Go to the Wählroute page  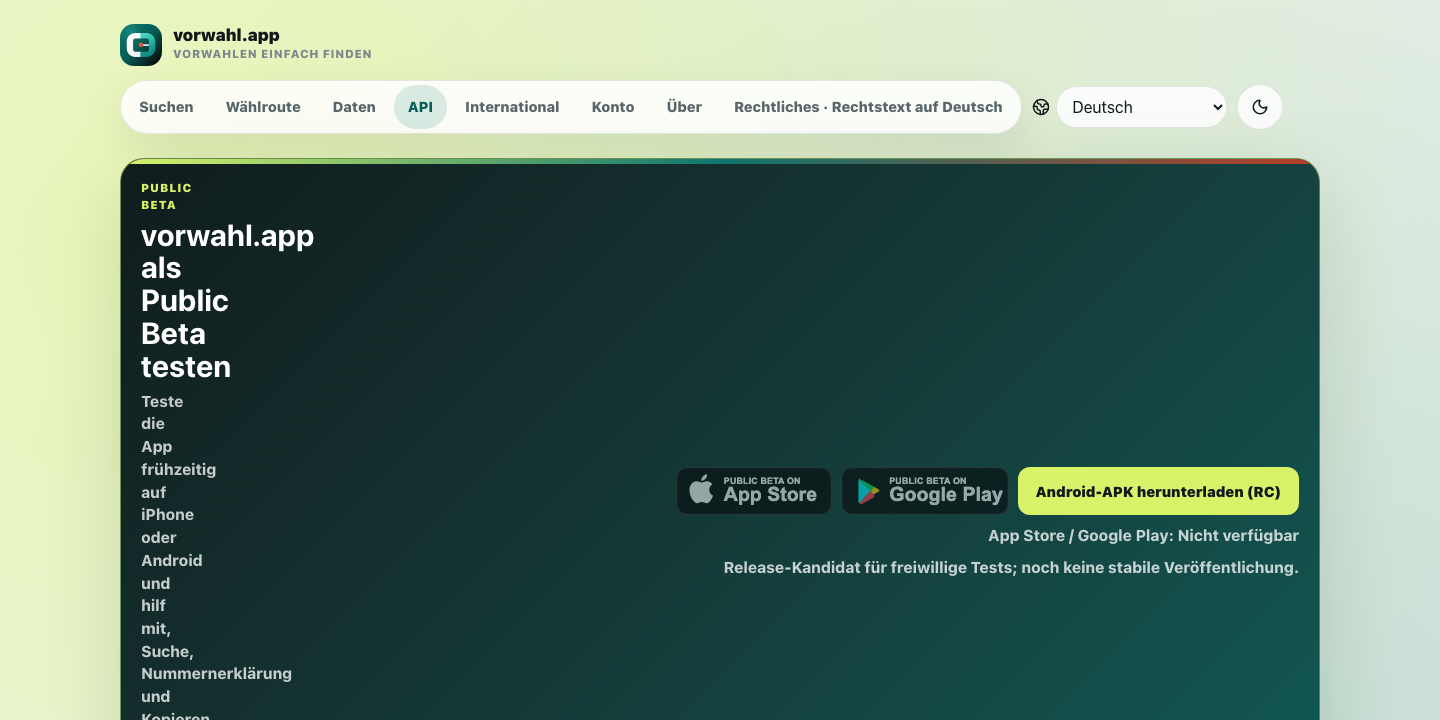263,107
